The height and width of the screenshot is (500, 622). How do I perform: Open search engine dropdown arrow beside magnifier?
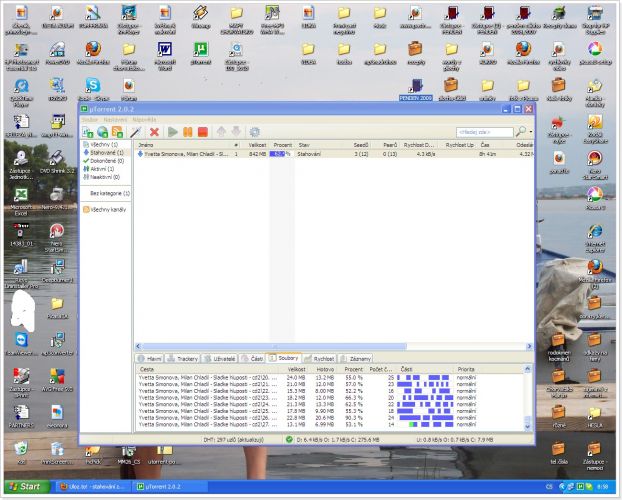pos(531,132)
